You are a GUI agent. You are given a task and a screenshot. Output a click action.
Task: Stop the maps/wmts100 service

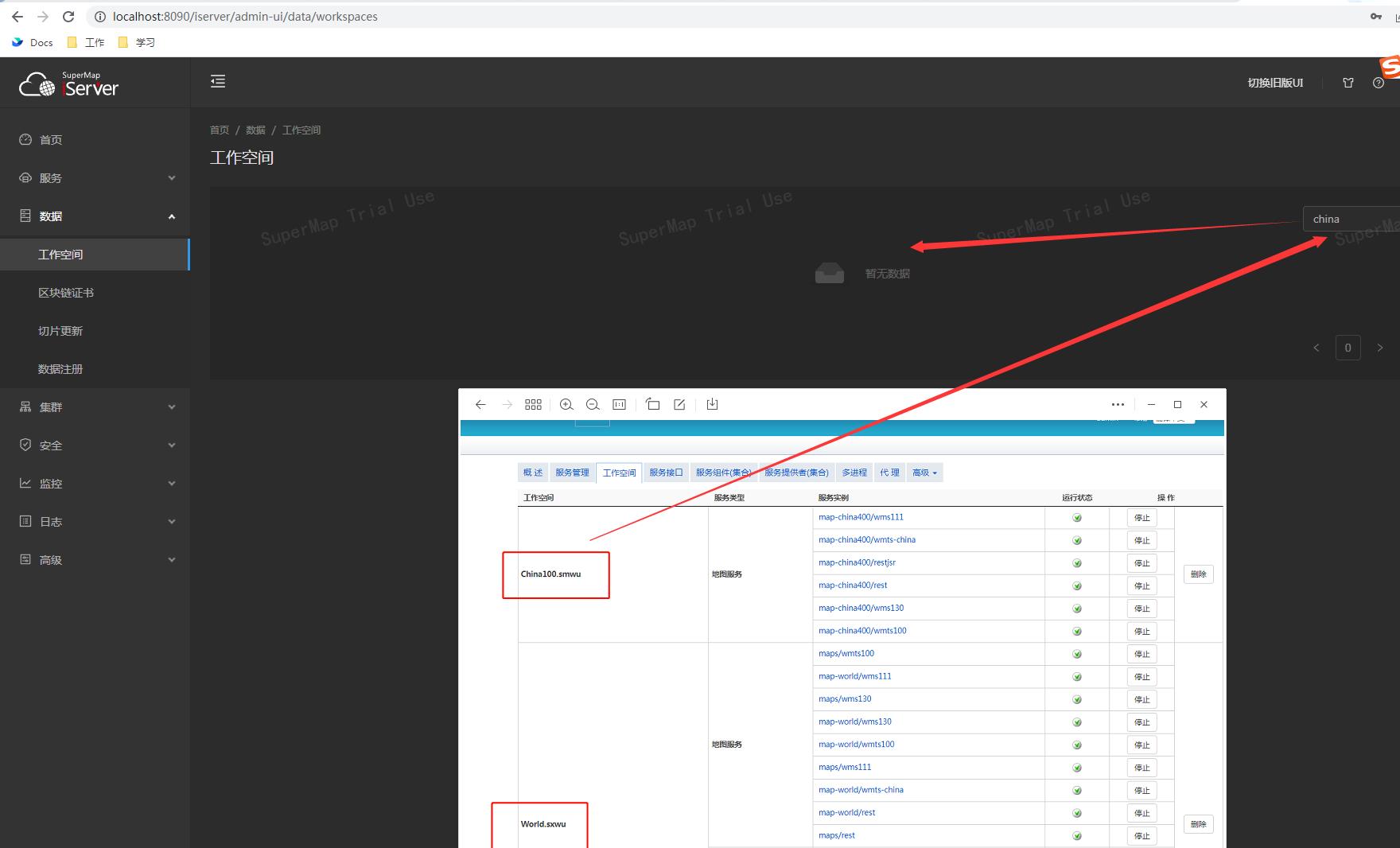(x=1141, y=655)
